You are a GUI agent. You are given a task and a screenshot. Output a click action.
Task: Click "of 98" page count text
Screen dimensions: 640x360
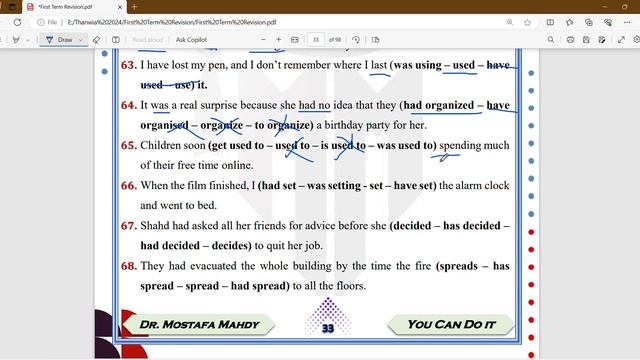click(335, 40)
